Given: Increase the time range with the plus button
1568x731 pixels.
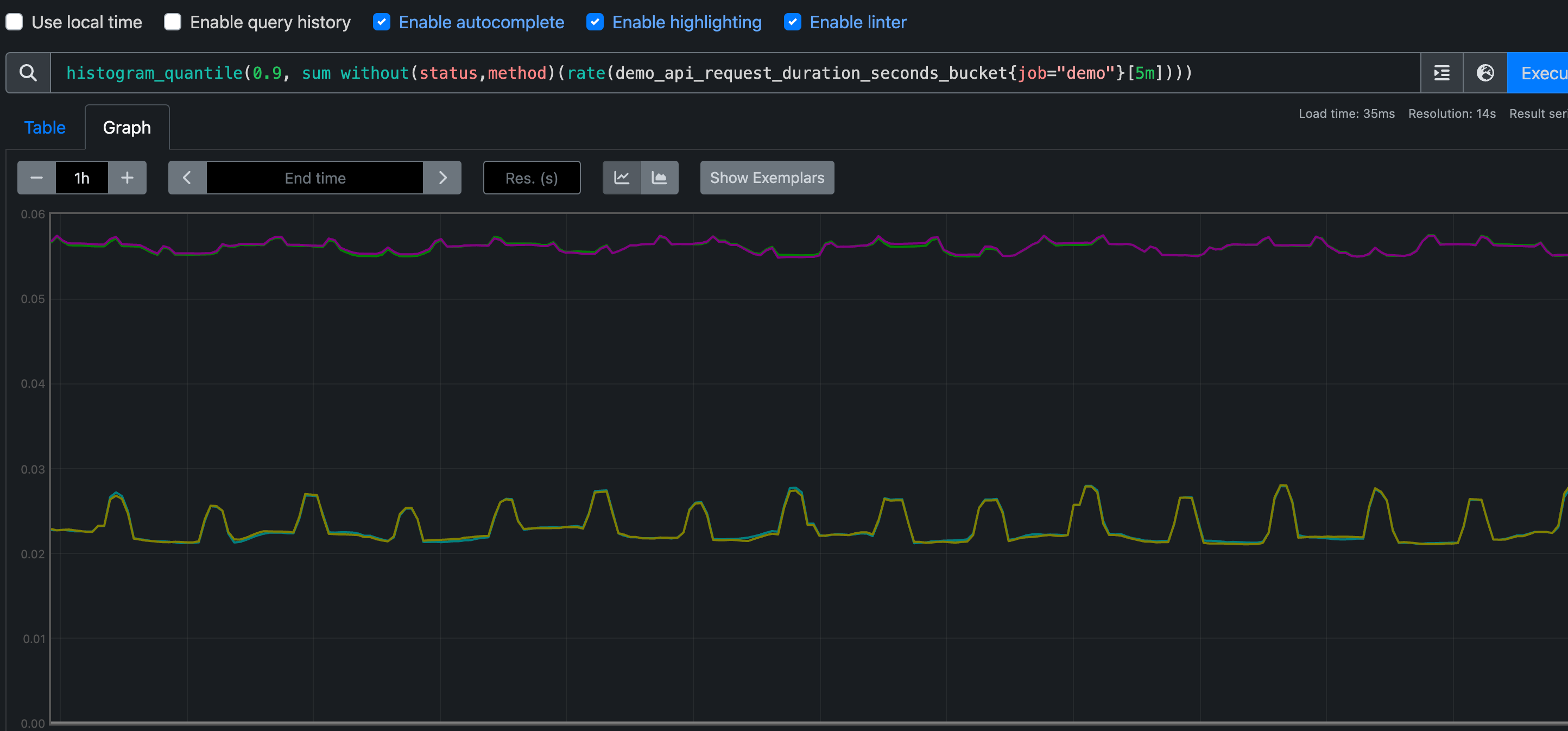Looking at the screenshot, I should [127, 178].
